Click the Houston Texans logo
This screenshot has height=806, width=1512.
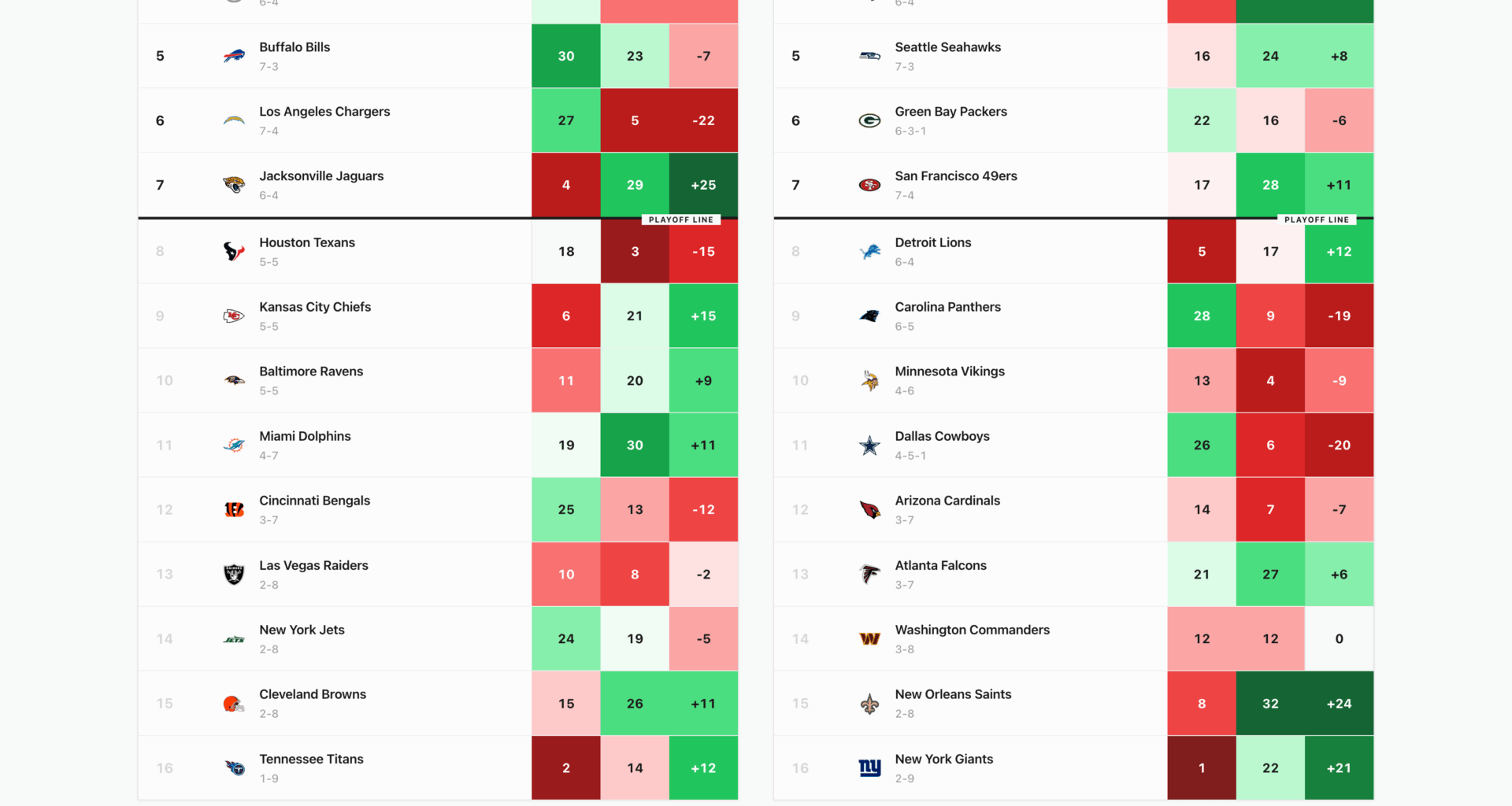coord(234,251)
